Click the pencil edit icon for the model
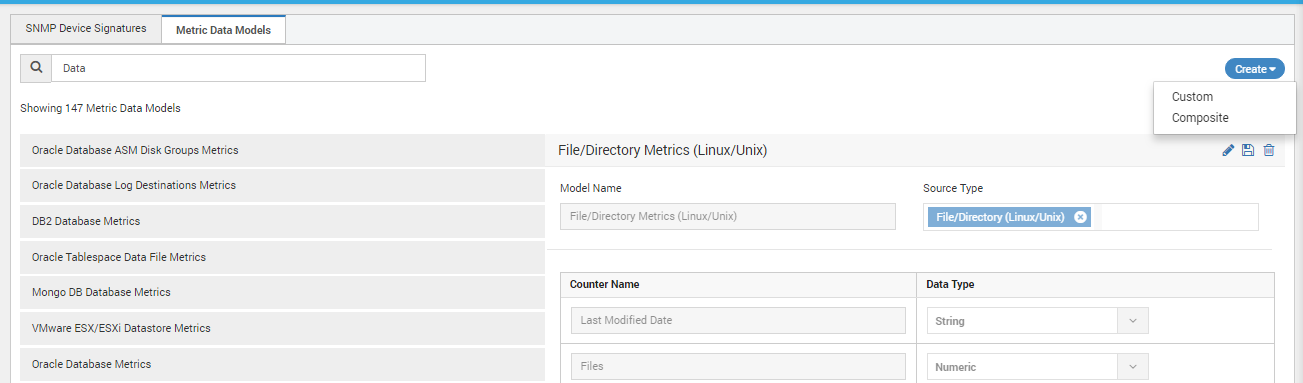Screen dimensions: 1303x383 pos(1228,150)
